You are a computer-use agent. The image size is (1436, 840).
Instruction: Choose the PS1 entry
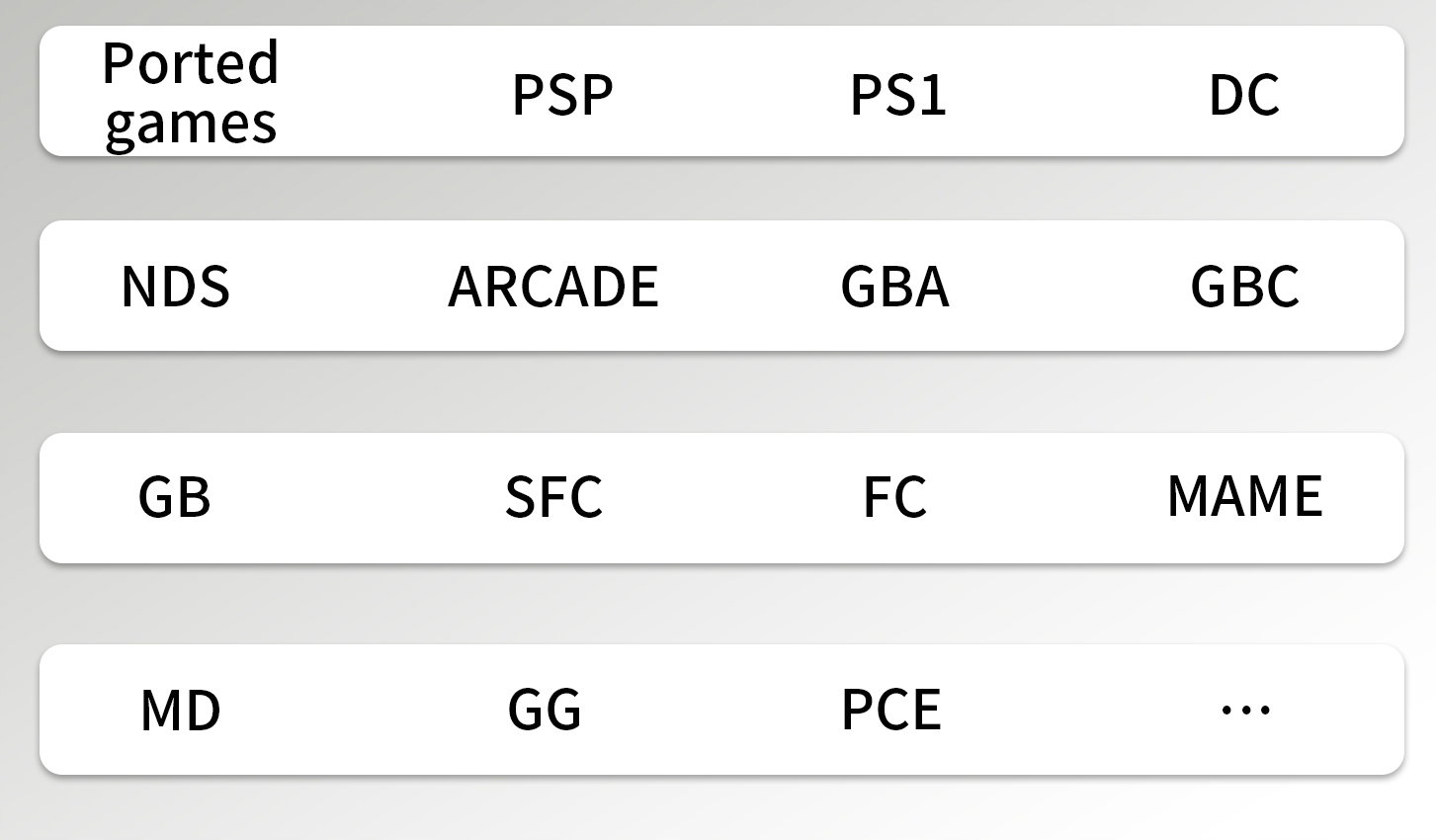(898, 95)
